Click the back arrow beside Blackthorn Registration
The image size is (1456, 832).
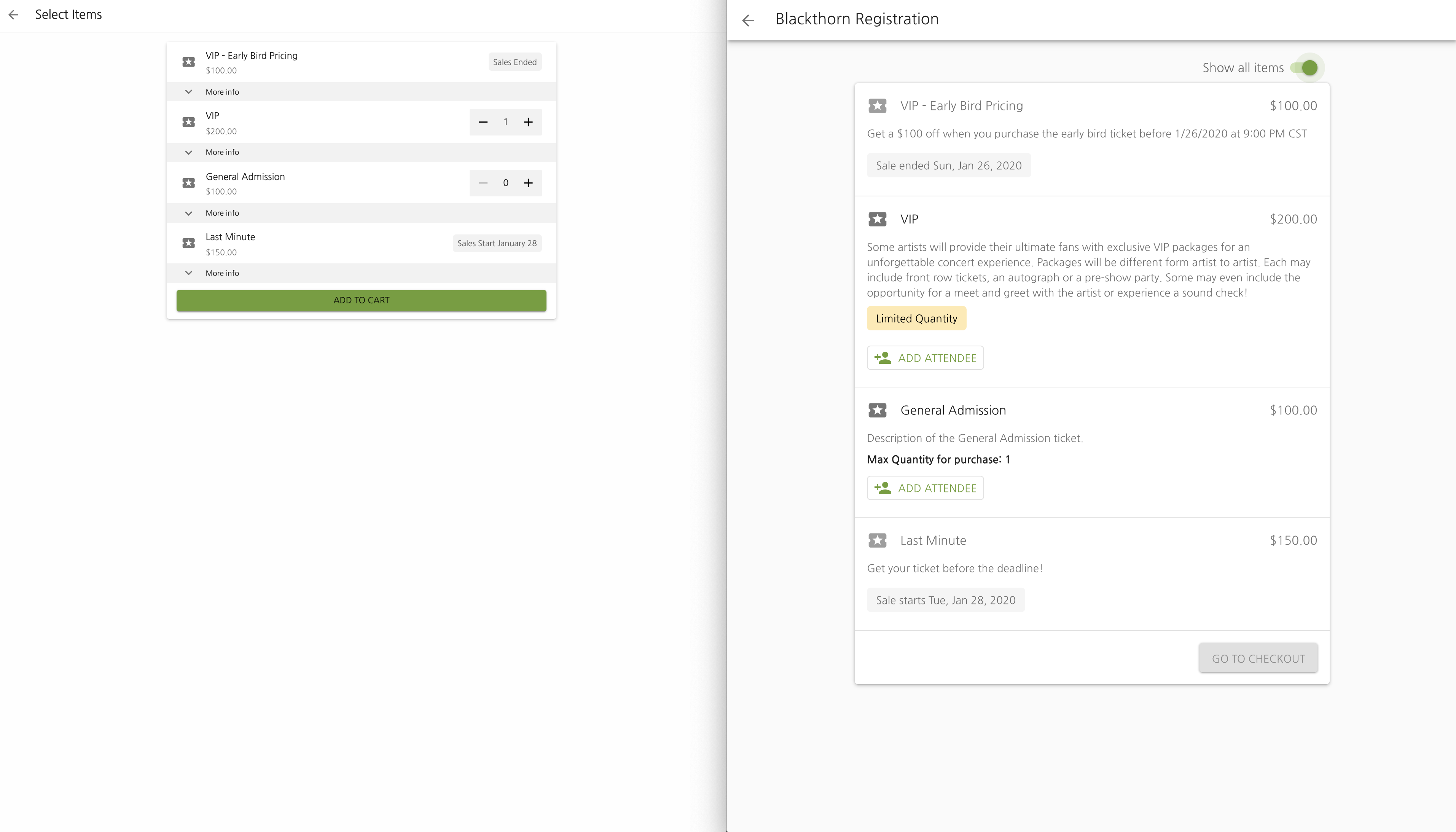pyautogui.click(x=748, y=21)
